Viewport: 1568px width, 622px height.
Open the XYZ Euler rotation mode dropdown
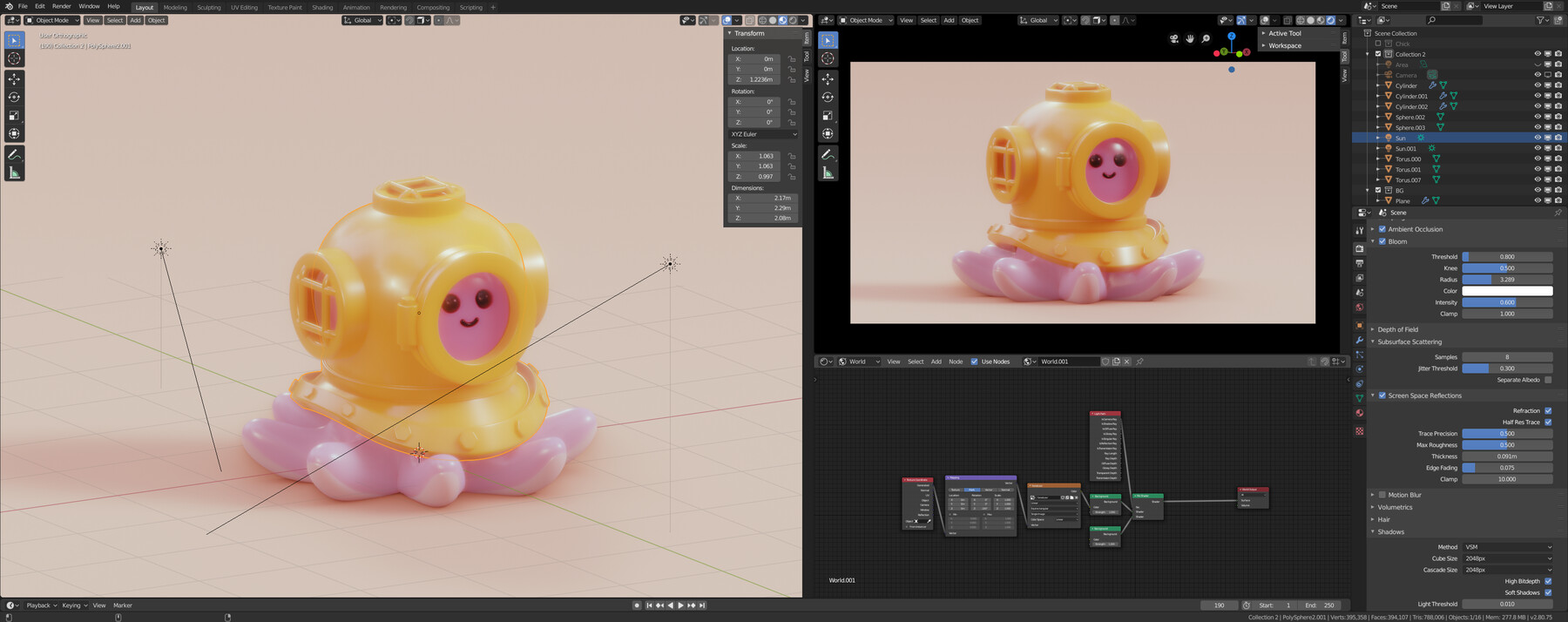pos(764,134)
